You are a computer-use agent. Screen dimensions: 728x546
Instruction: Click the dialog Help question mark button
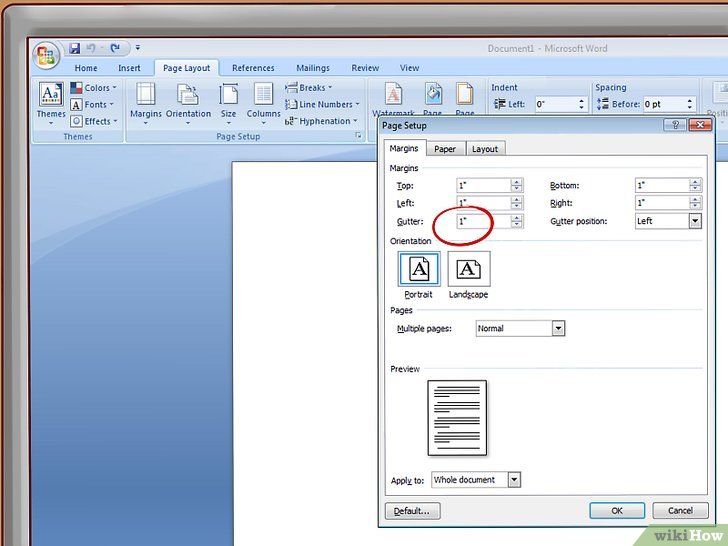click(675, 124)
